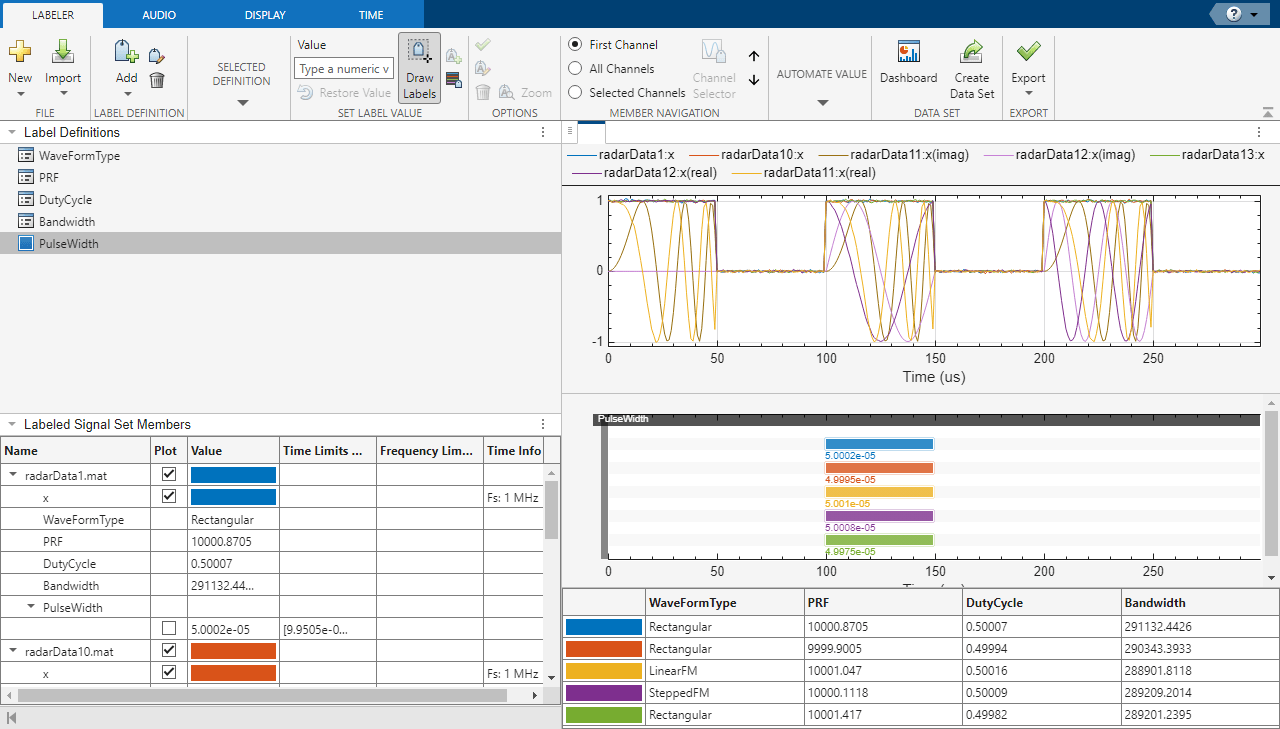This screenshot has height=729, width=1280.
Task: Uncheck Plot box for x under radarData10.mat
Action: click(x=169, y=672)
